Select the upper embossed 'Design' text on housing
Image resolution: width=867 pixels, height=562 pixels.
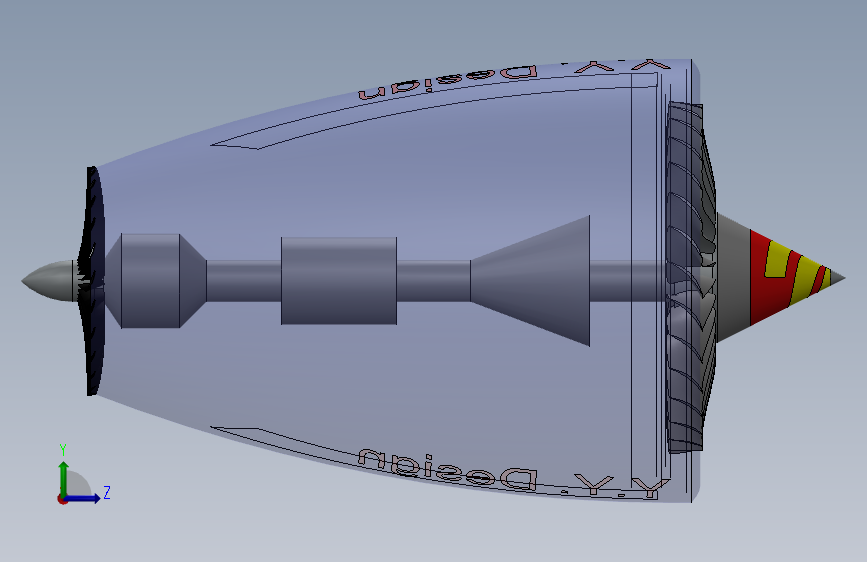pyautogui.click(x=448, y=82)
